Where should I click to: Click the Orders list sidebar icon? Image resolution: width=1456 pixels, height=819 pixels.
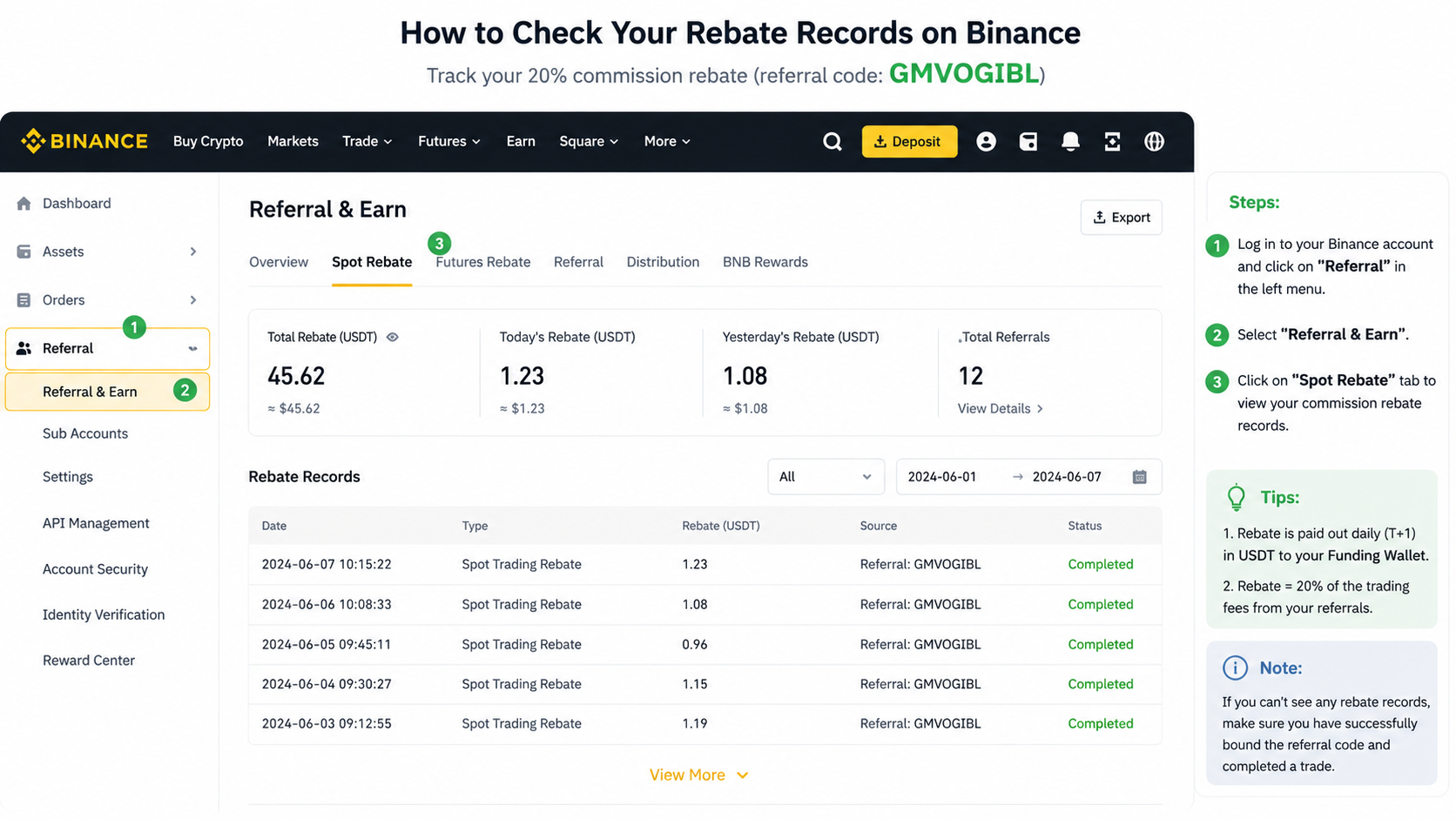pyautogui.click(x=24, y=300)
